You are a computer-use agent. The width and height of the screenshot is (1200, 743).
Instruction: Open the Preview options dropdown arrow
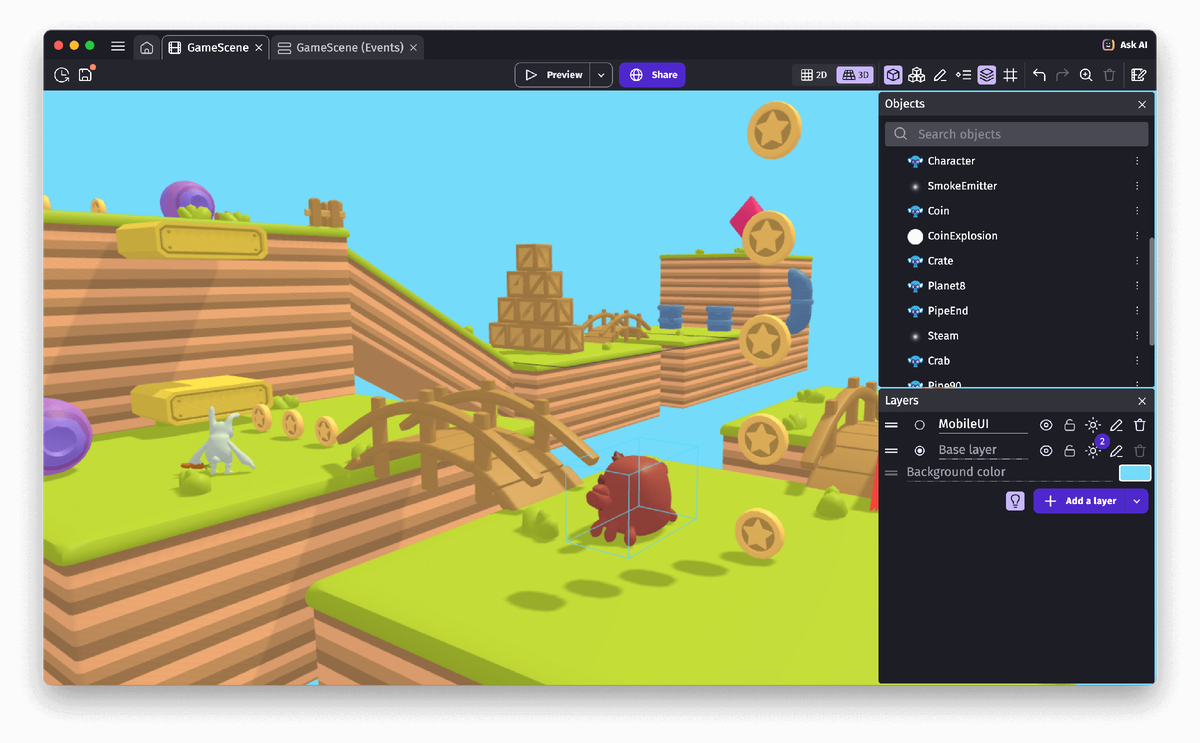[601, 74]
